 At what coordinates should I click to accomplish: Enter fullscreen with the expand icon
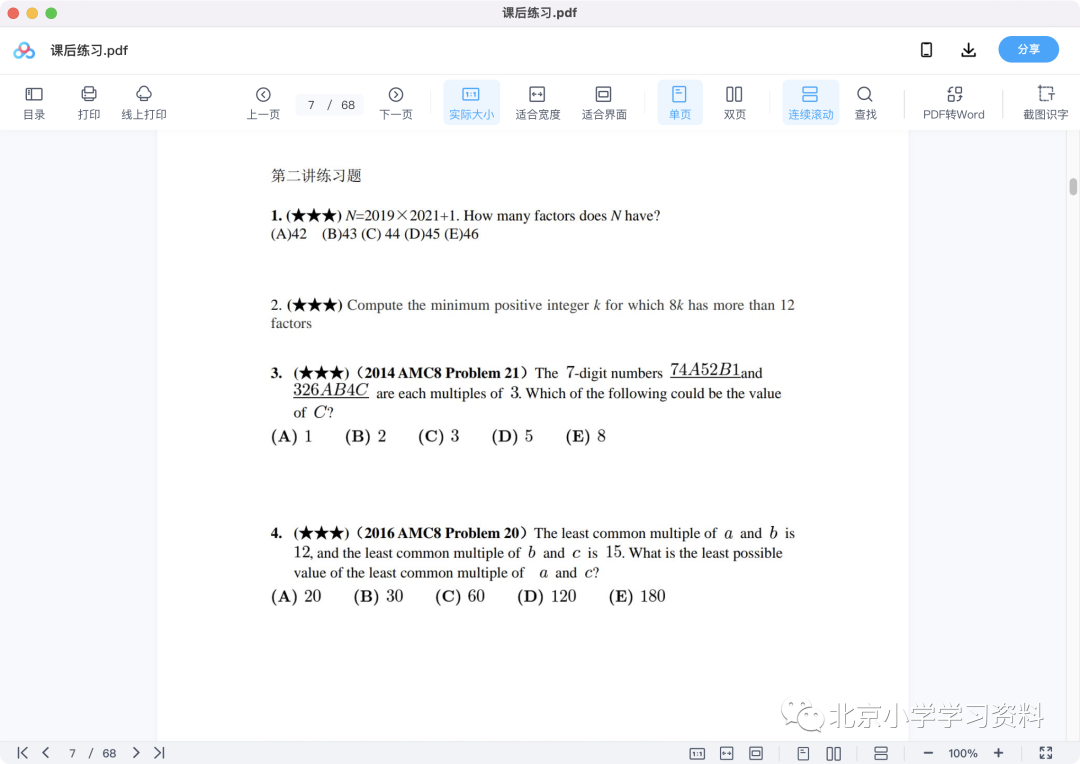pyautogui.click(x=1046, y=753)
